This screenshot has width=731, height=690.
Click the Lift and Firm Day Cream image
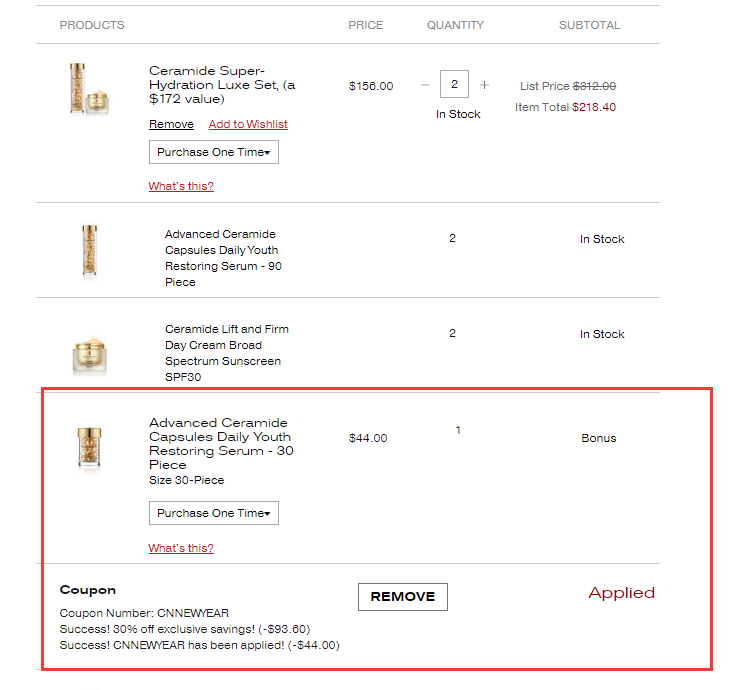(x=90, y=355)
